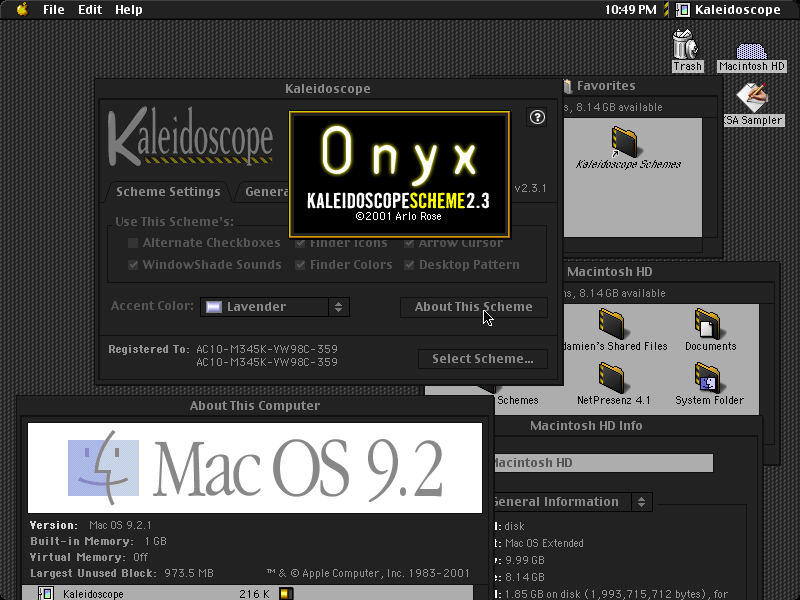800x600 pixels.
Task: Switch to the General tab
Action: pos(266,192)
